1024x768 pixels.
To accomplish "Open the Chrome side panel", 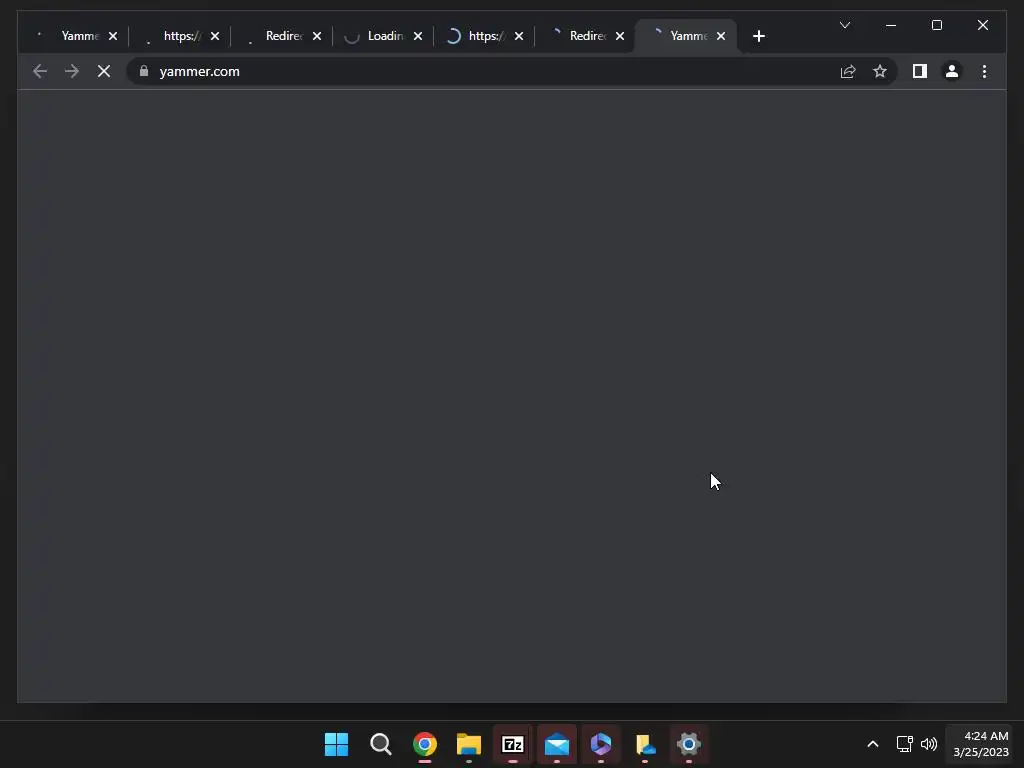I will coord(920,71).
